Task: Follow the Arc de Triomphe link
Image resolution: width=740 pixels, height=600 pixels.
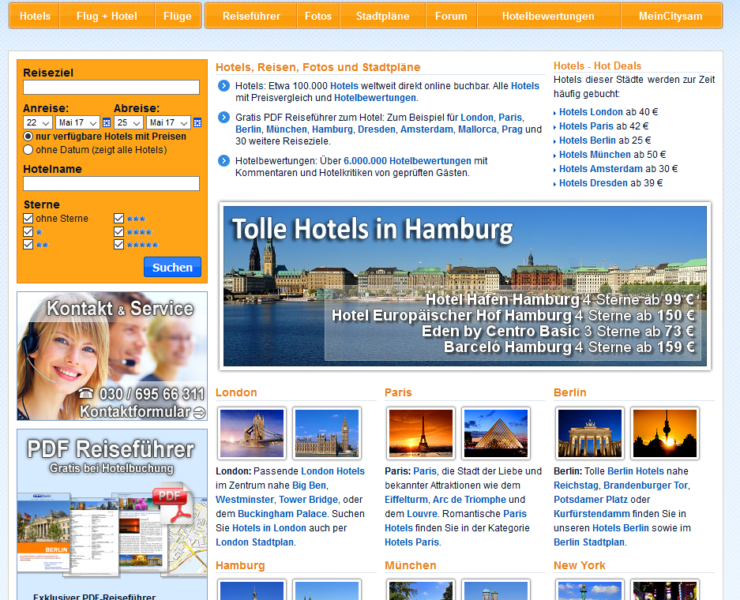Action: pos(469,499)
